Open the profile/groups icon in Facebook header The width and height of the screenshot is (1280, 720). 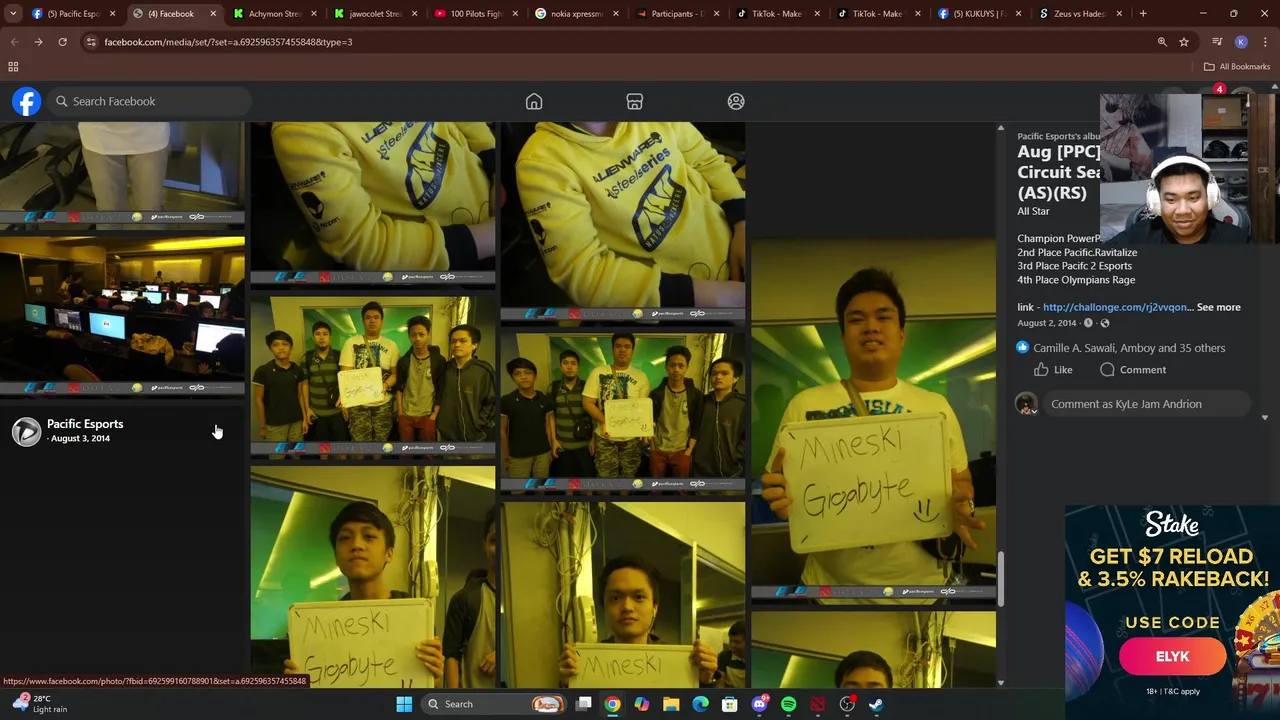click(x=736, y=101)
